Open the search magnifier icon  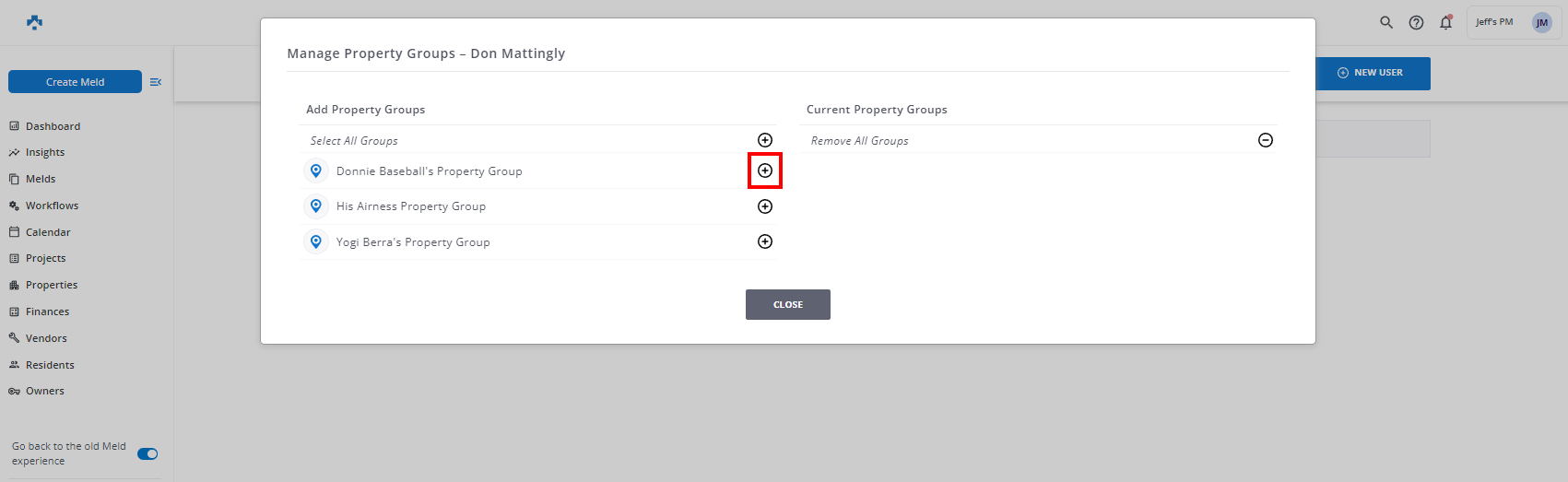click(1386, 22)
